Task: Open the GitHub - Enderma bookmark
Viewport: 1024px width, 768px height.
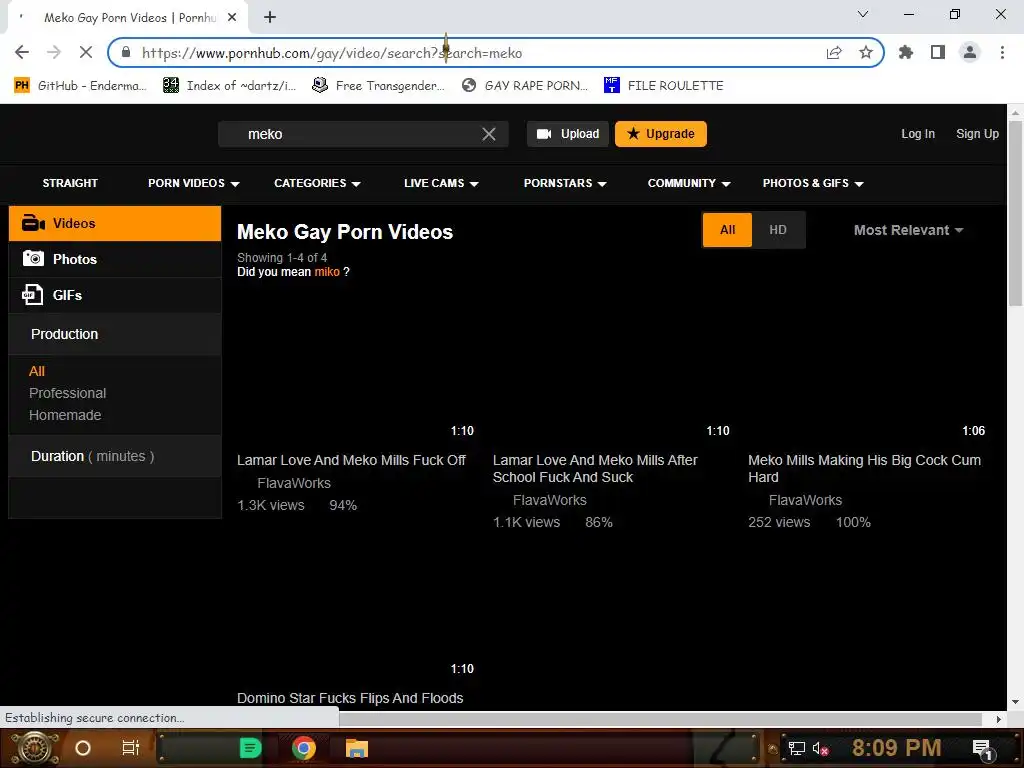Action: [x=80, y=86]
